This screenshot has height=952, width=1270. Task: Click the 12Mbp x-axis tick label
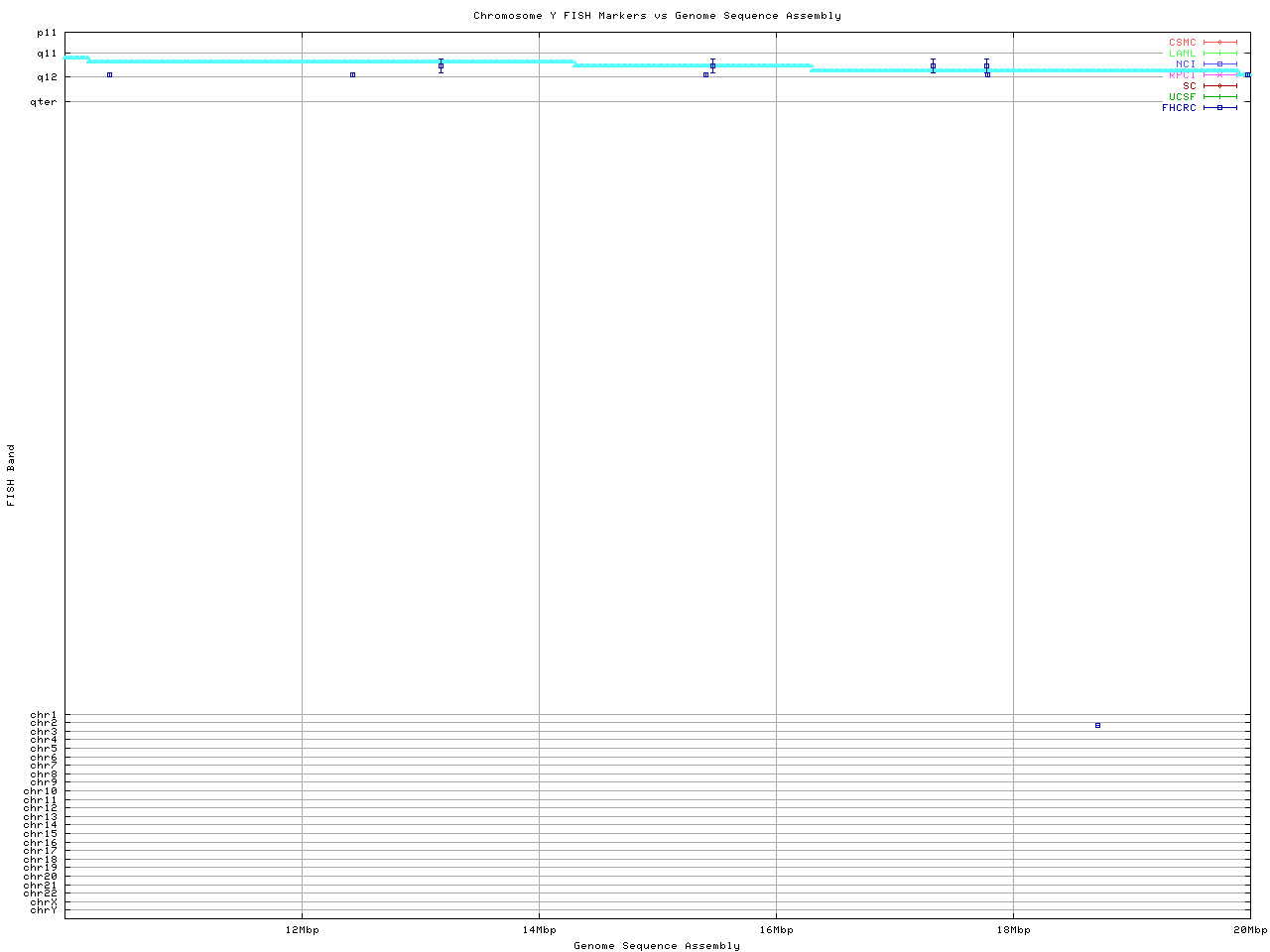(x=302, y=930)
